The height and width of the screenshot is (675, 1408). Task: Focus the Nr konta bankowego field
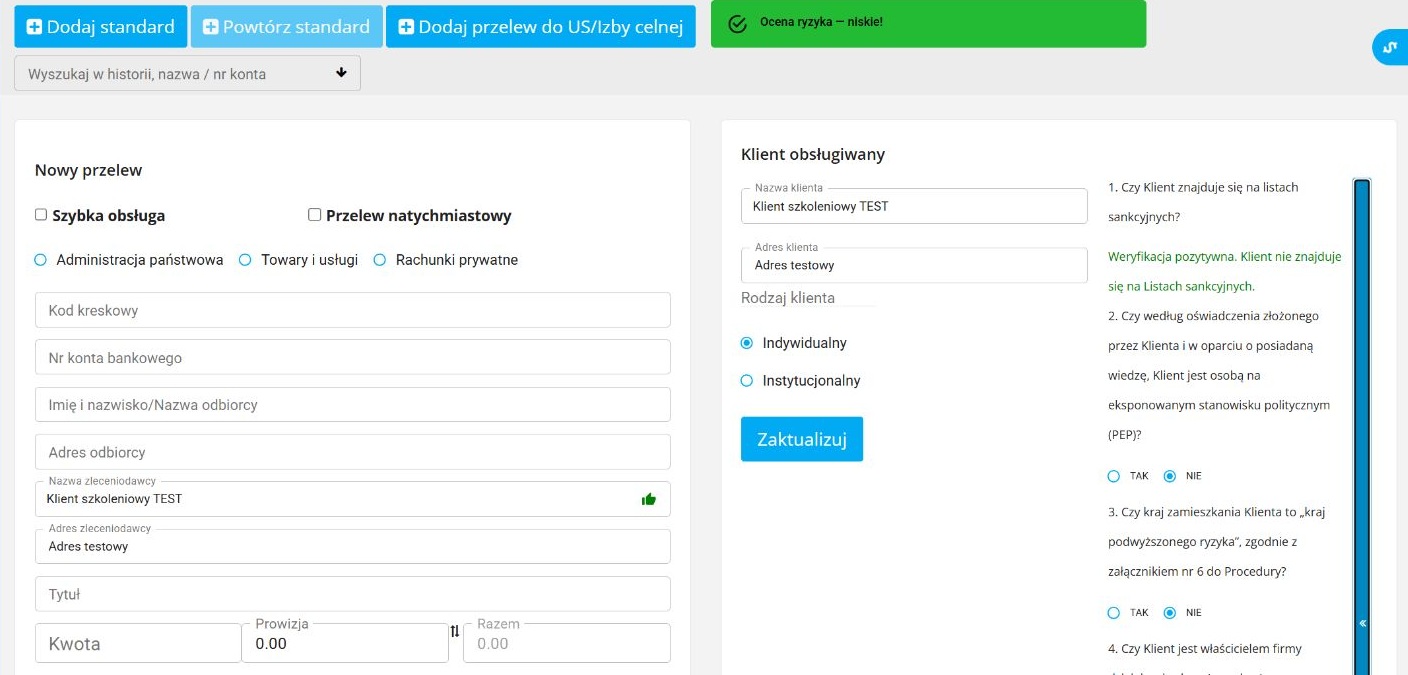click(x=352, y=358)
